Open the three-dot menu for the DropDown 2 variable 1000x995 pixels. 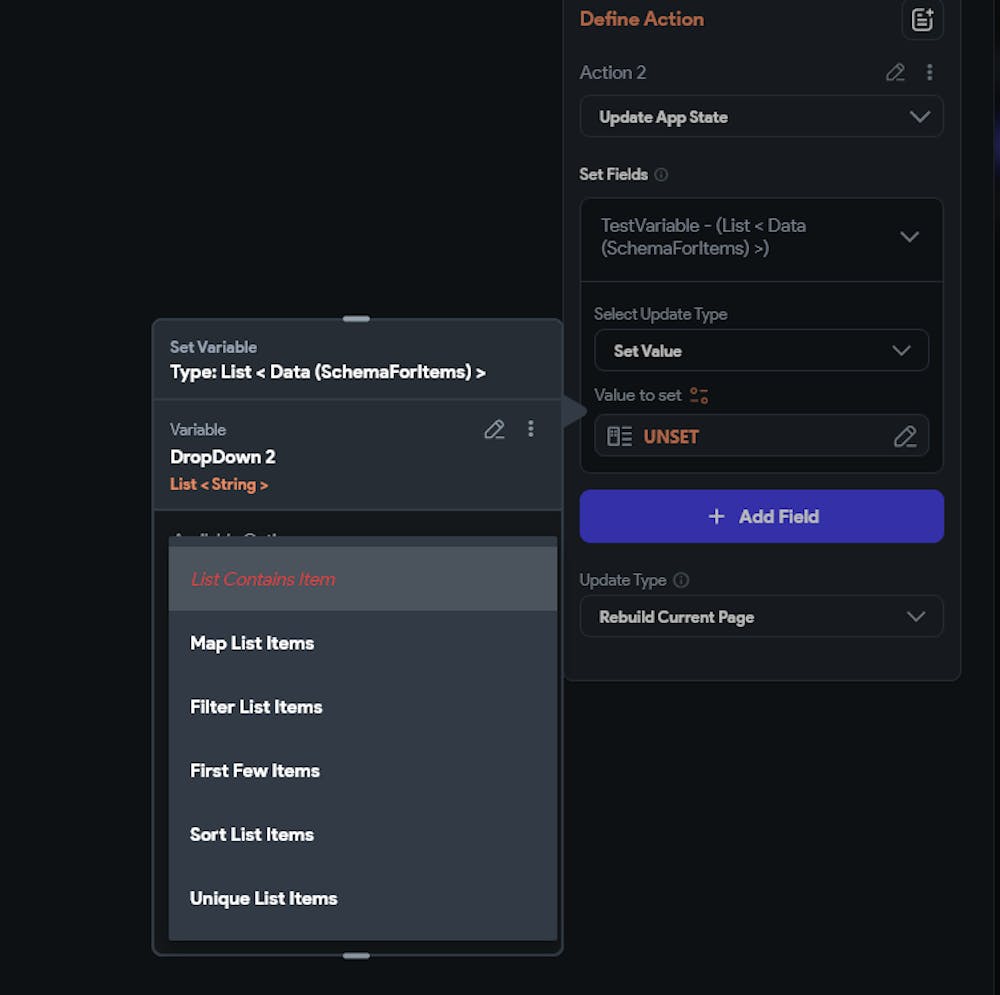(x=531, y=429)
